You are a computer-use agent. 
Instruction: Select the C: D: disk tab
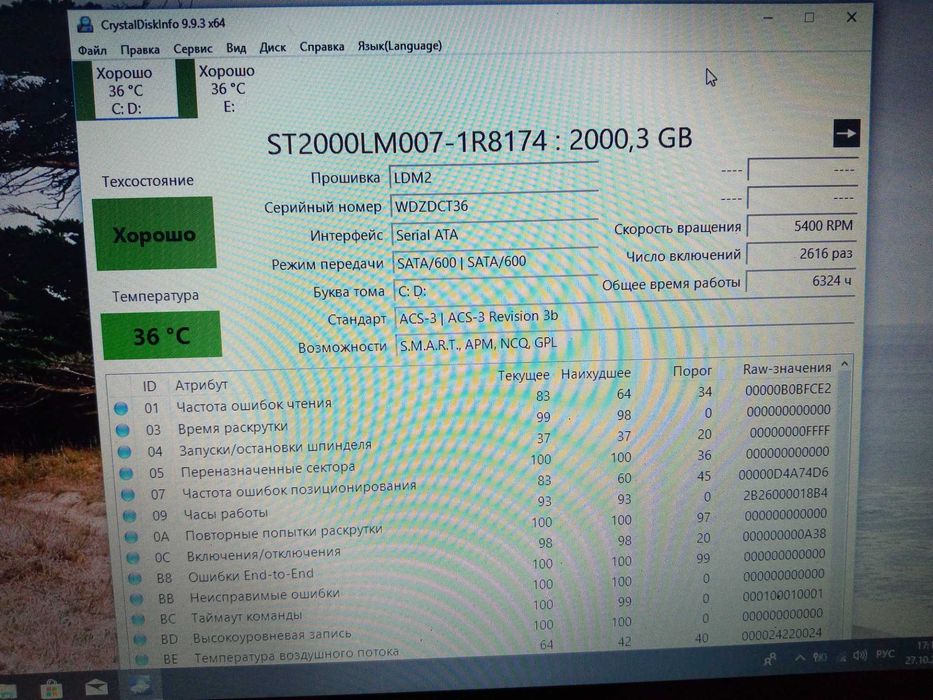[x=126, y=90]
